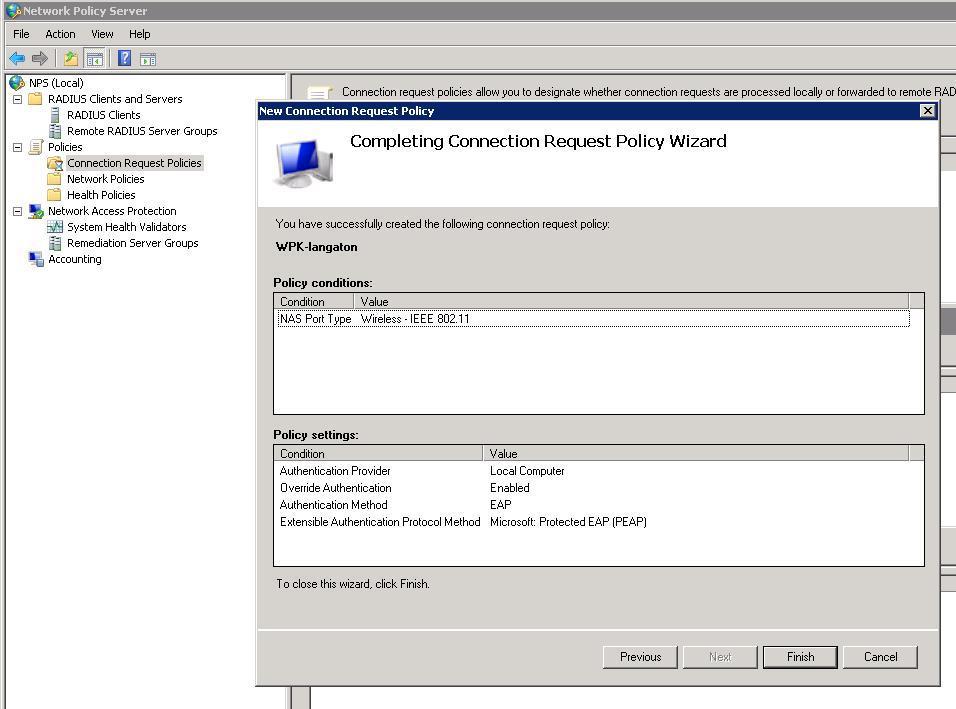This screenshot has height=709, width=956.
Task: Click the Back arrow toolbar icon
Action: pos(17,59)
